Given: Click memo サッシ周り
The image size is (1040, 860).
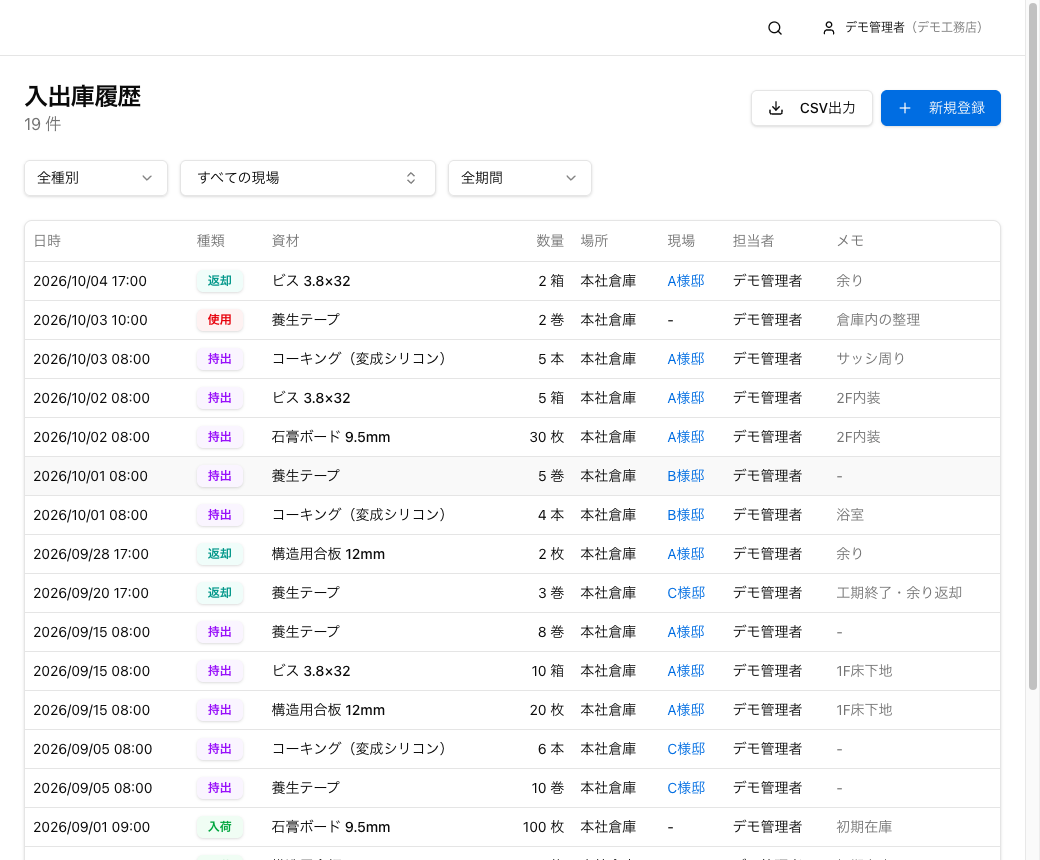Looking at the screenshot, I should click(871, 359).
